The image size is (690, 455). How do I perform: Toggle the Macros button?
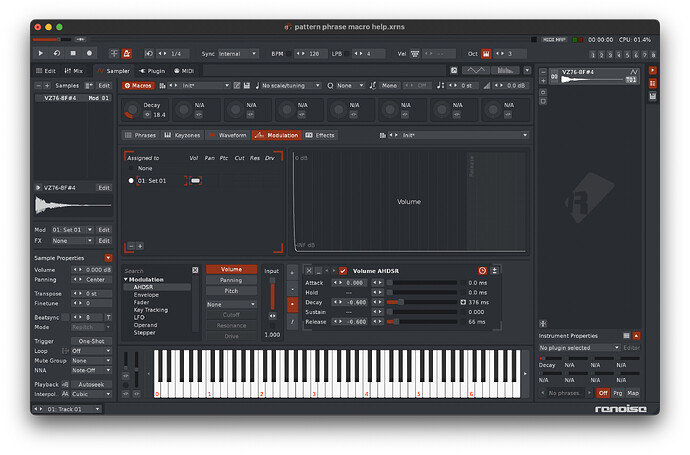138,85
